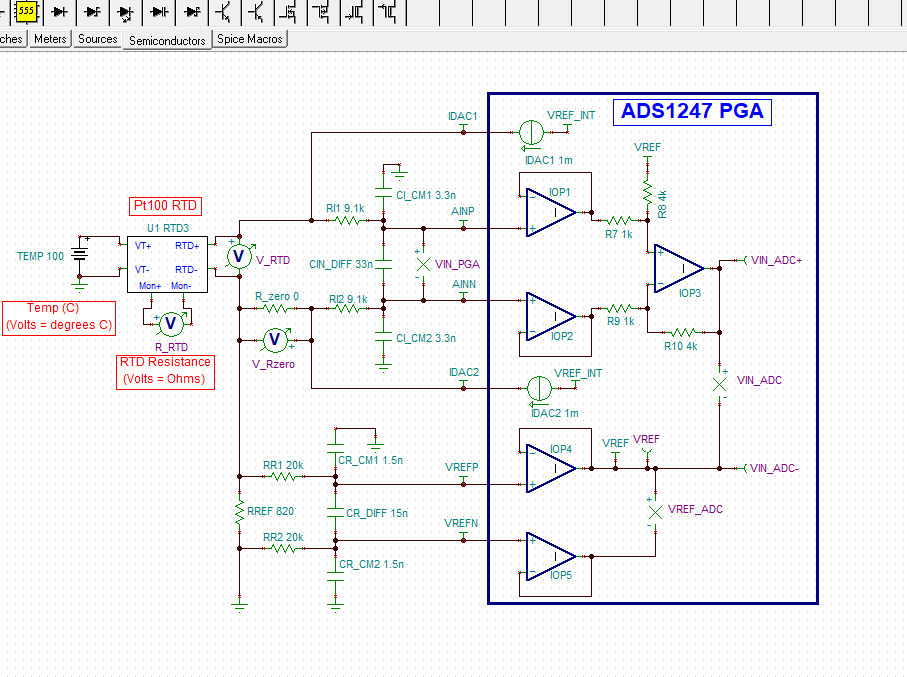Switch to the Meters tab
This screenshot has height=677, width=907.
click(x=50, y=39)
